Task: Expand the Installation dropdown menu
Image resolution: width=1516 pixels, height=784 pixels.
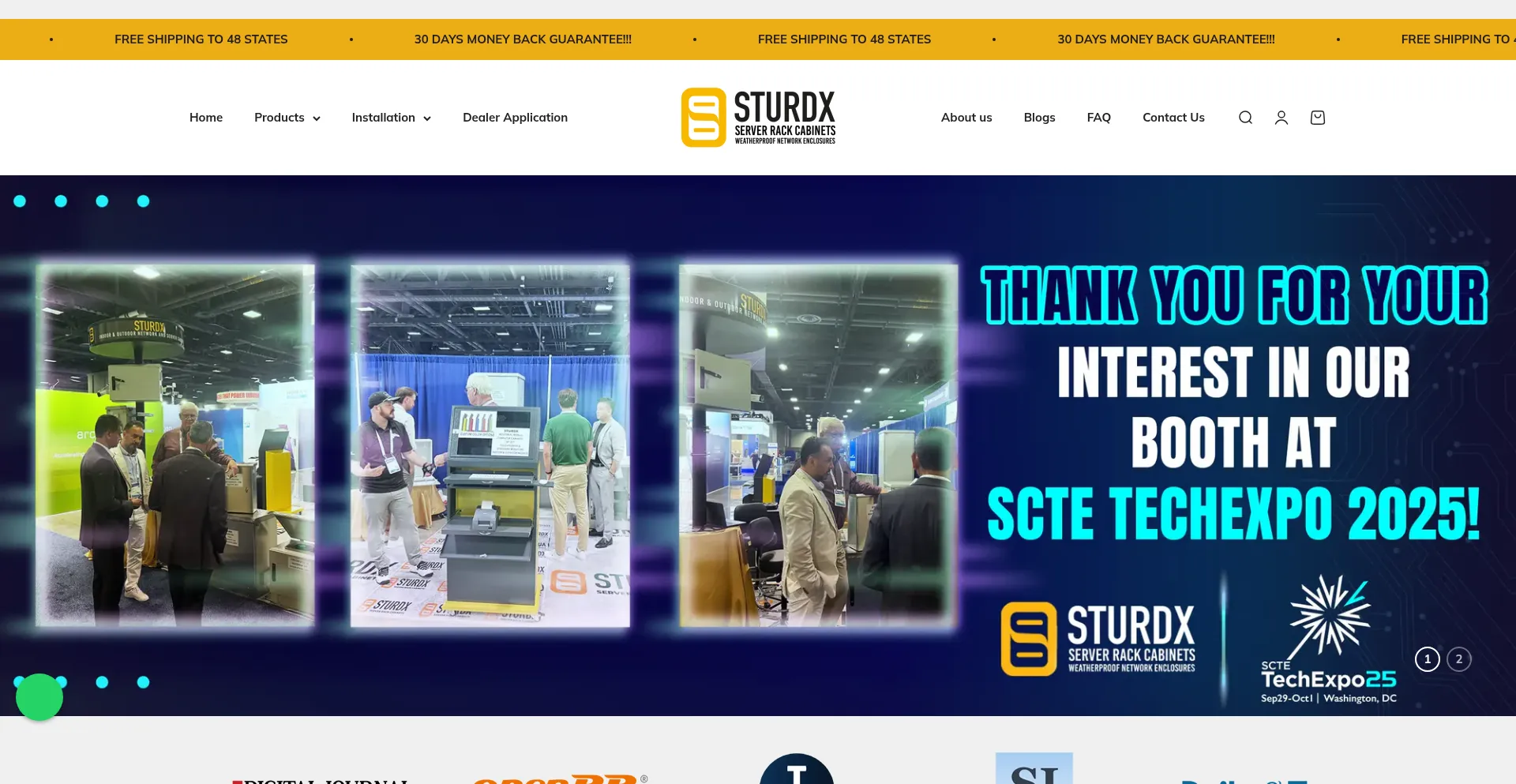Action: click(x=391, y=117)
